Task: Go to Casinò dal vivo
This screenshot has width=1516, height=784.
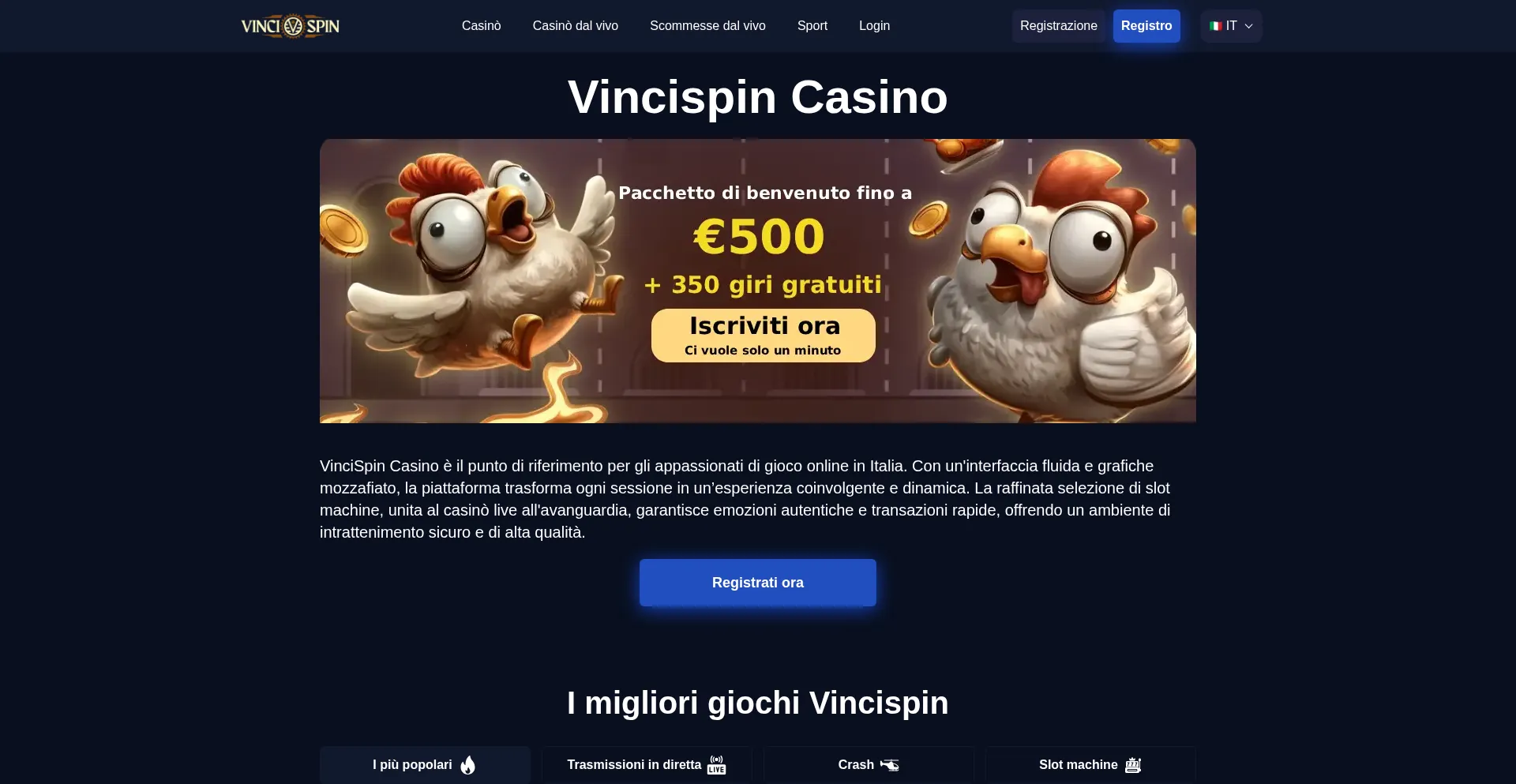Action: pyautogui.click(x=576, y=26)
